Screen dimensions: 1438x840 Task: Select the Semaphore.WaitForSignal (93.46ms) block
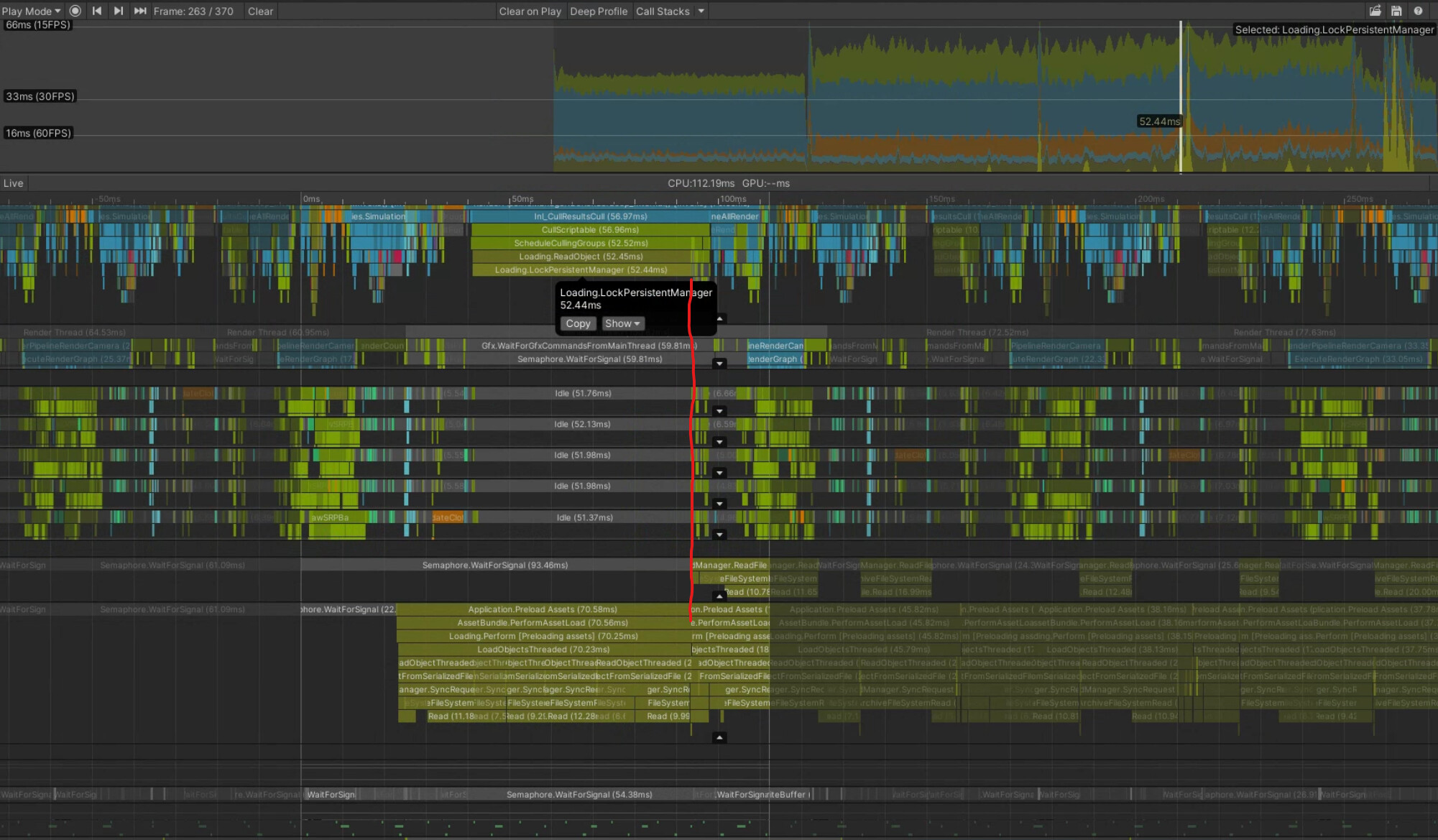[x=494, y=565]
